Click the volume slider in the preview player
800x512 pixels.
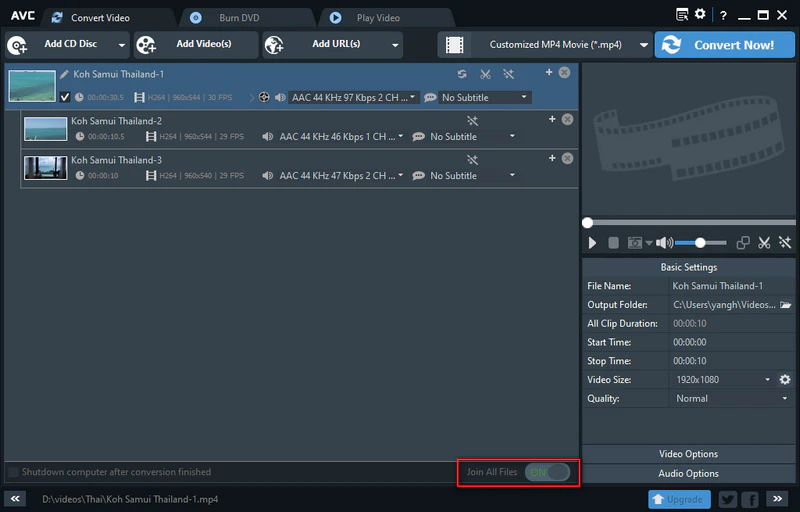tap(700, 243)
